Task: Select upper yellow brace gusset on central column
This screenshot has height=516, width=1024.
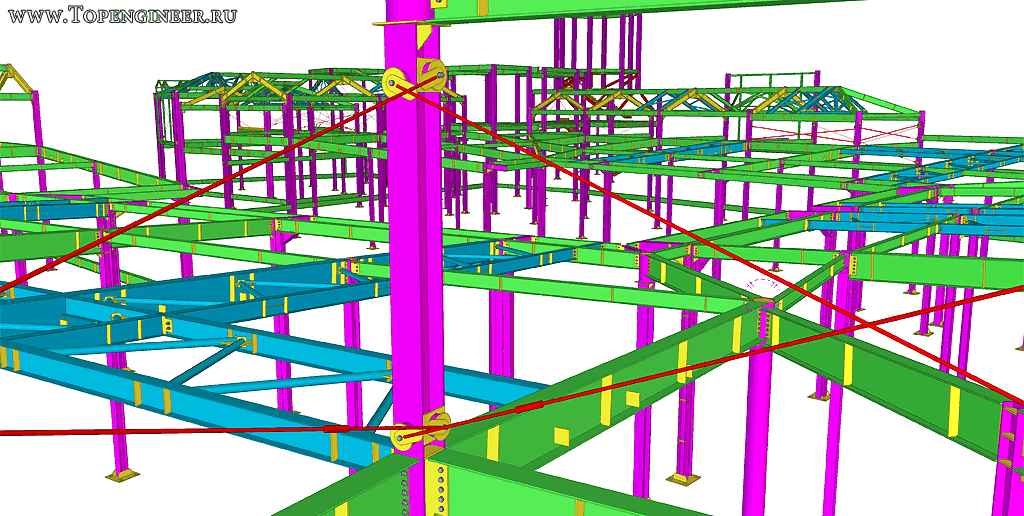Action: pyautogui.click(x=414, y=79)
